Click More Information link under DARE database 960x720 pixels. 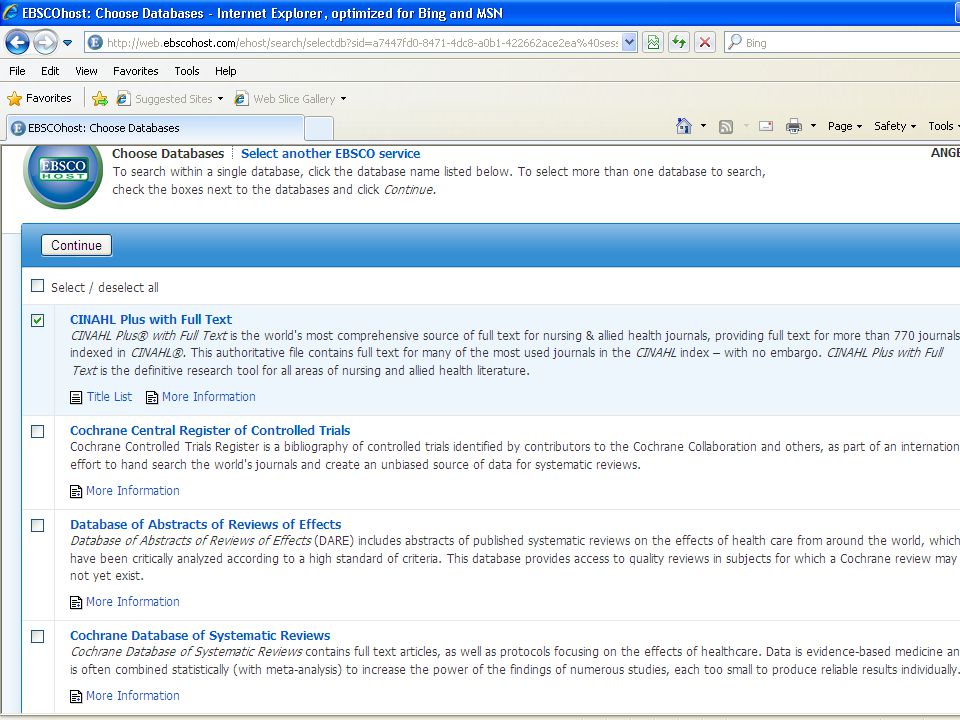tap(133, 602)
